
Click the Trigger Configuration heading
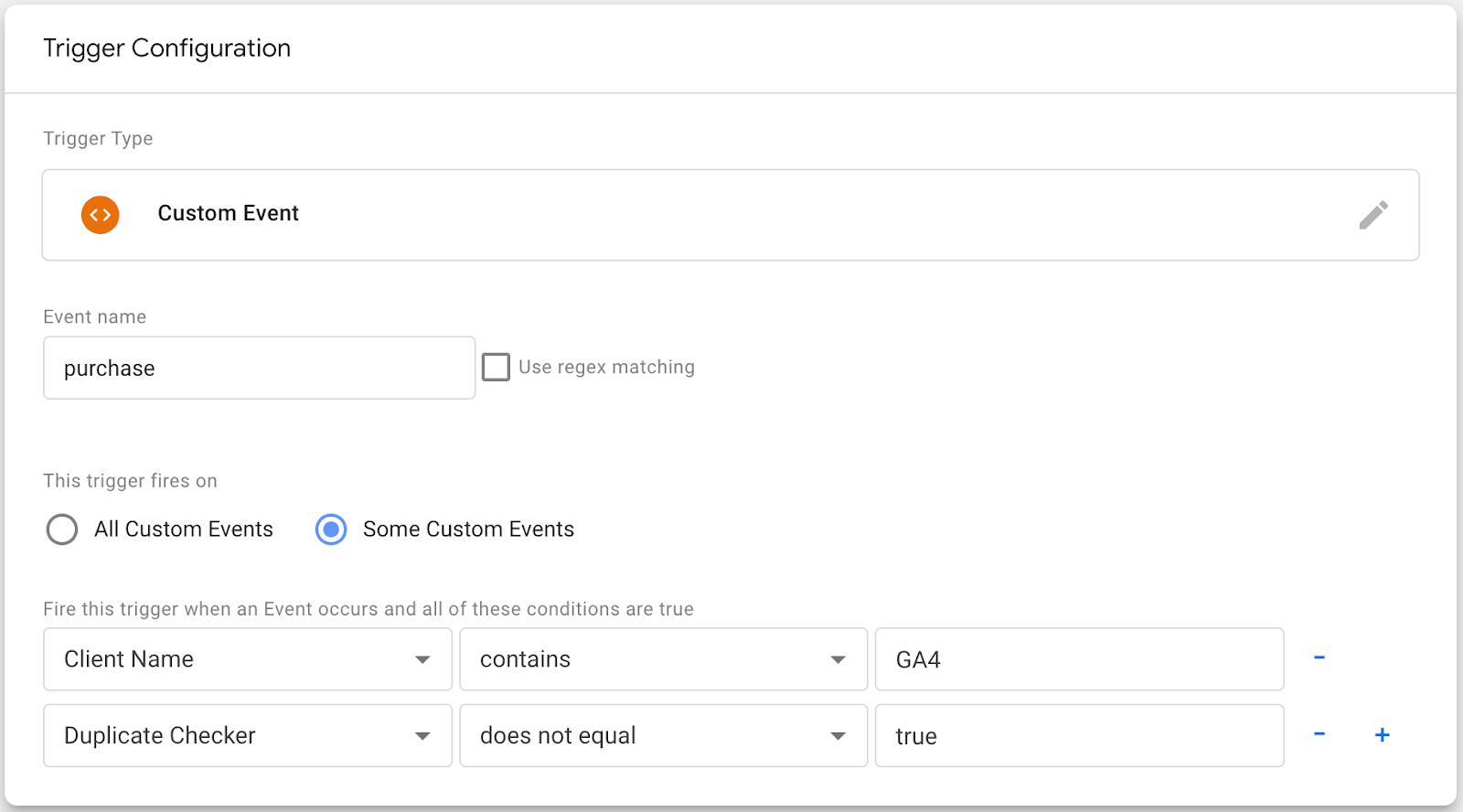click(167, 48)
